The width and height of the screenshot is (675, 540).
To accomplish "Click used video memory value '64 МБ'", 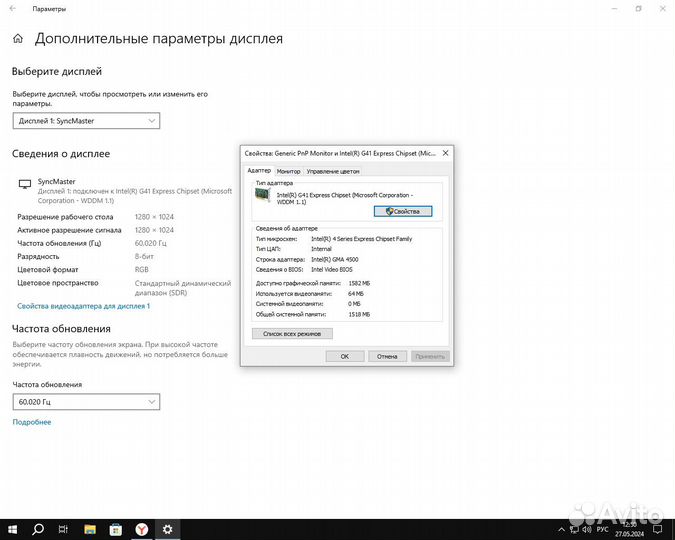I will [x=356, y=294].
